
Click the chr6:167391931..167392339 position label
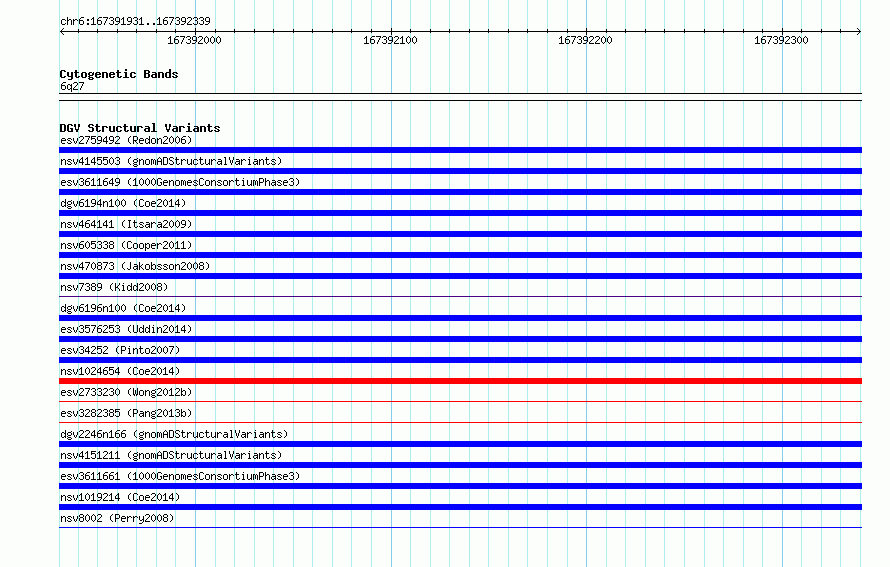pyautogui.click(x=135, y=21)
